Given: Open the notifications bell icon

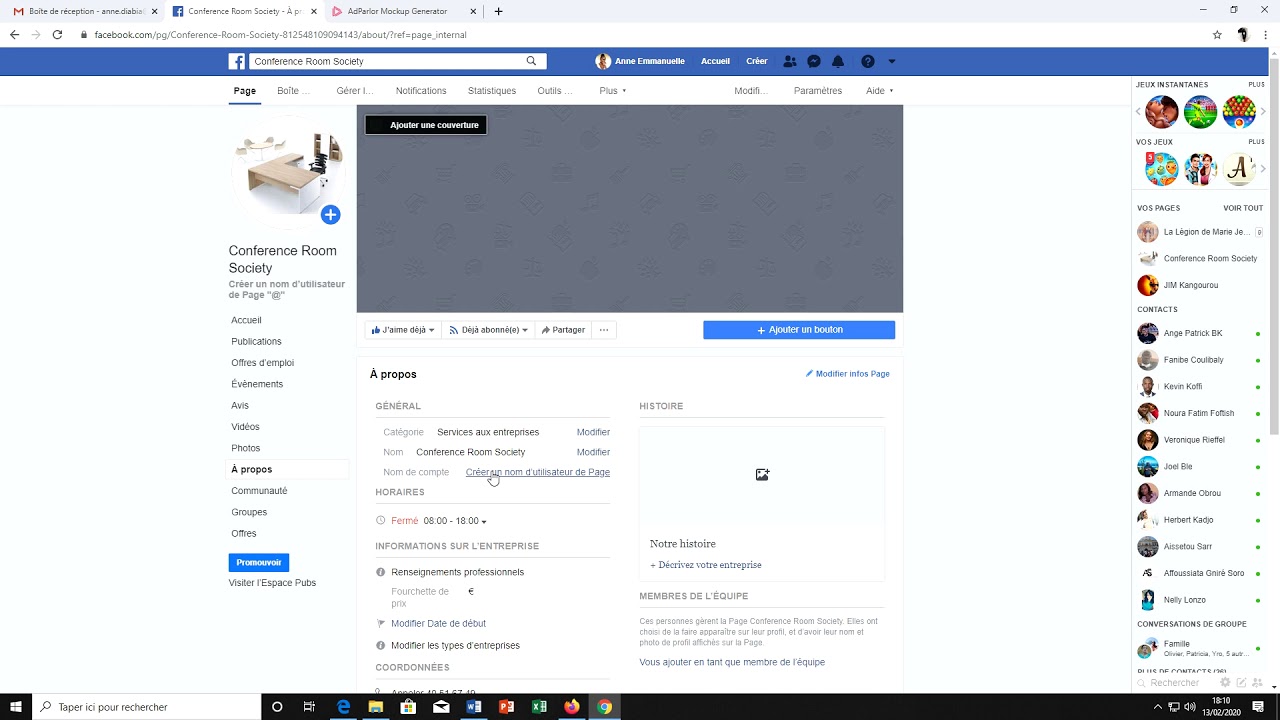Looking at the screenshot, I should [838, 61].
